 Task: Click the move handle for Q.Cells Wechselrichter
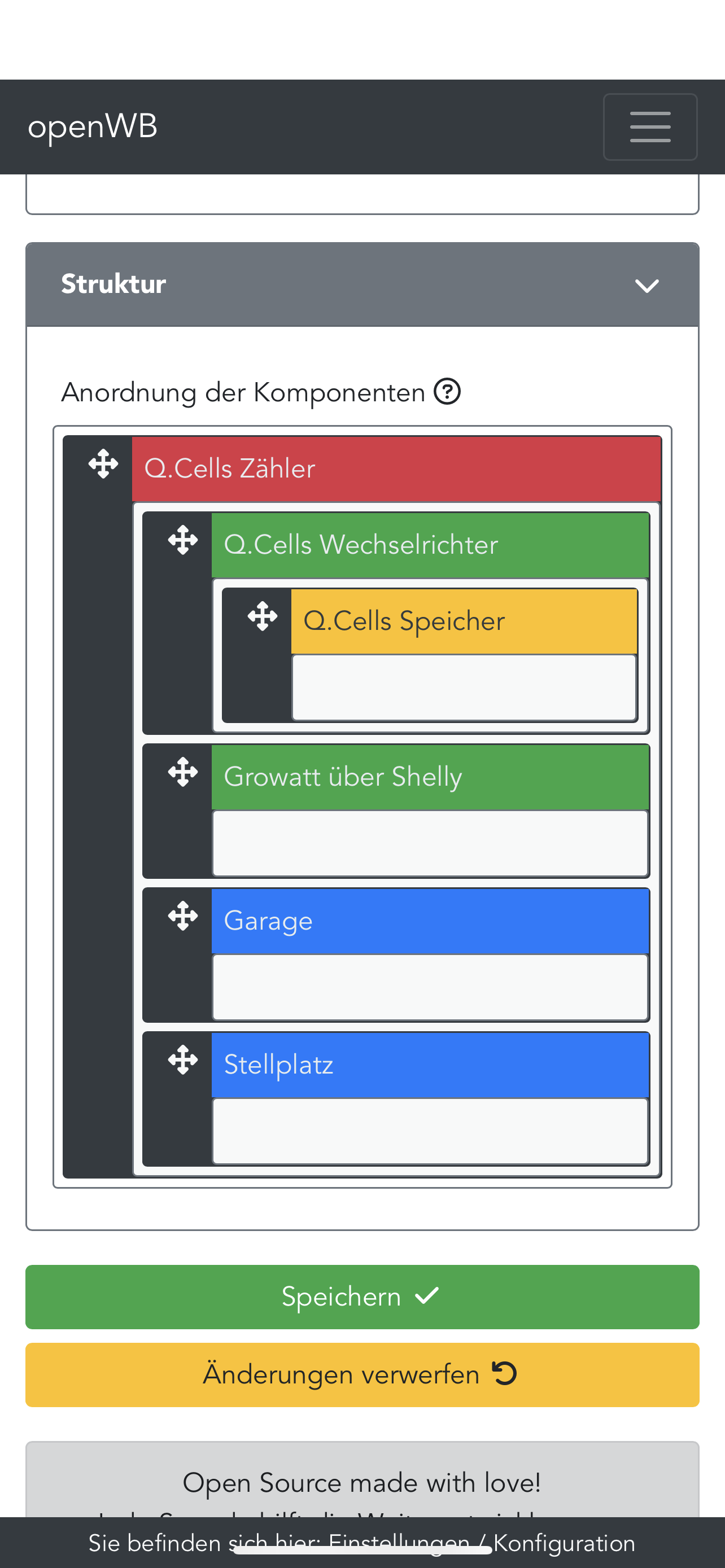click(x=182, y=541)
